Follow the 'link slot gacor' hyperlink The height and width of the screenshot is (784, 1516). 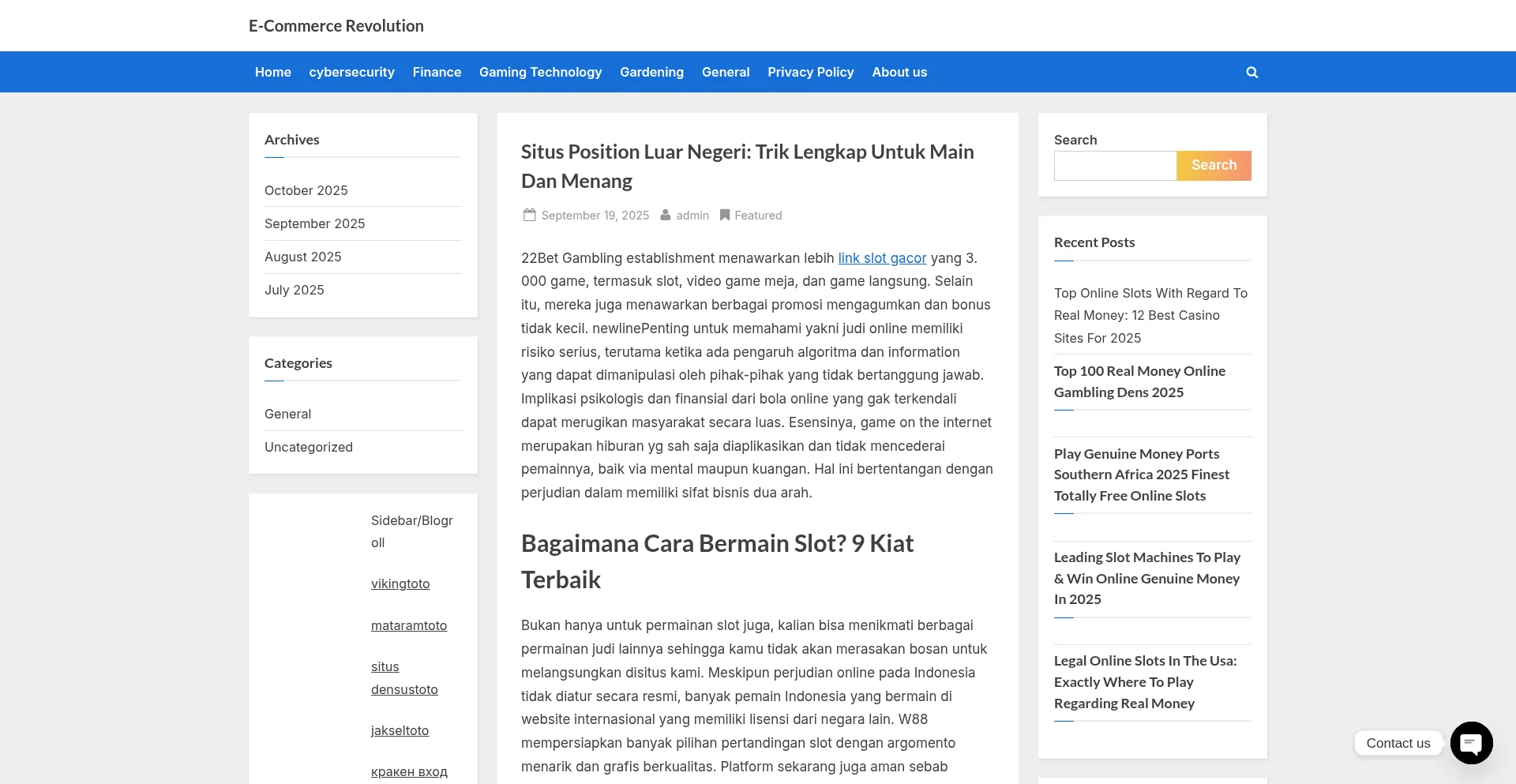882,258
